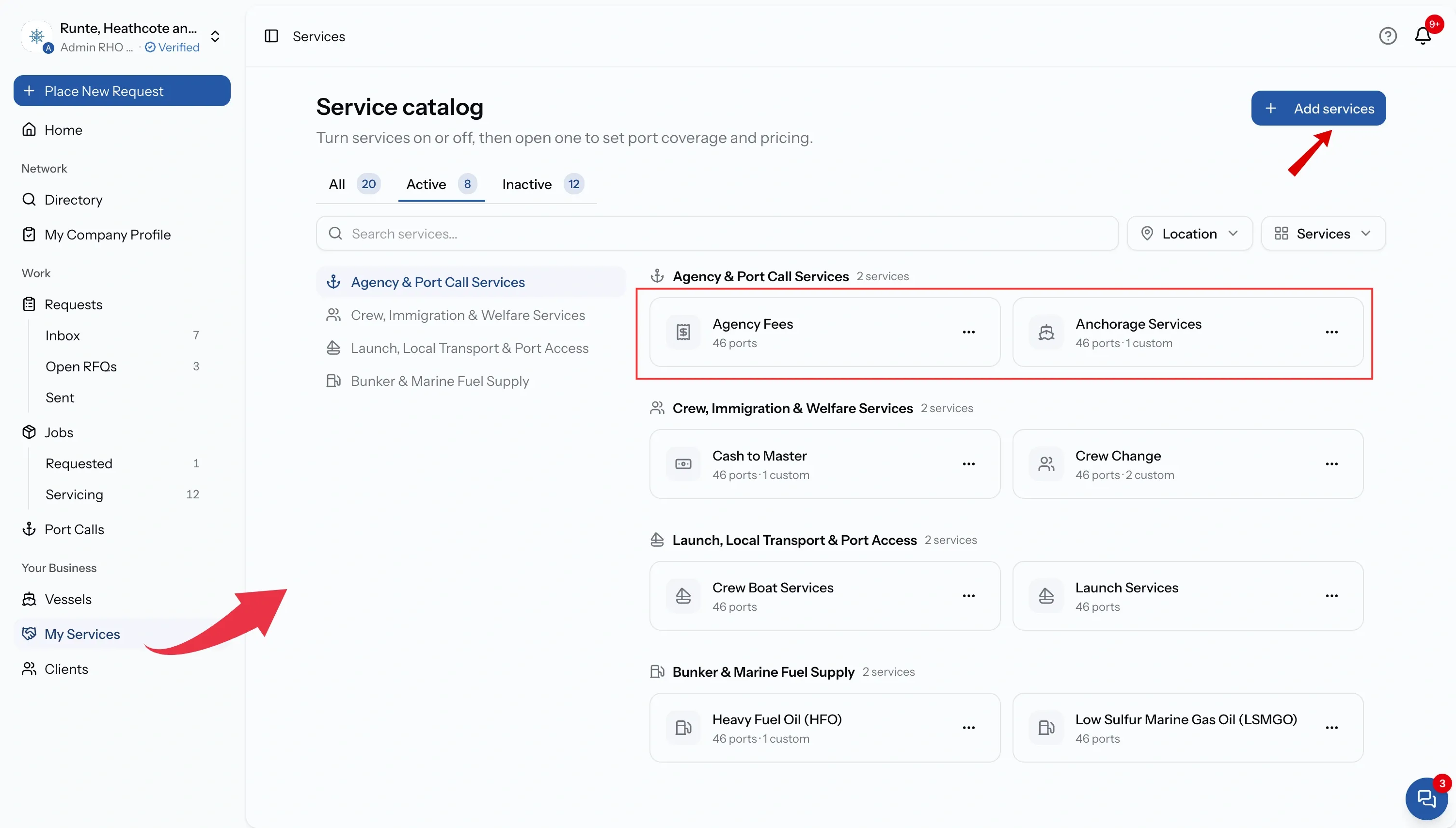The height and width of the screenshot is (828, 1456).
Task: Open the notifications bell
Action: tap(1423, 36)
